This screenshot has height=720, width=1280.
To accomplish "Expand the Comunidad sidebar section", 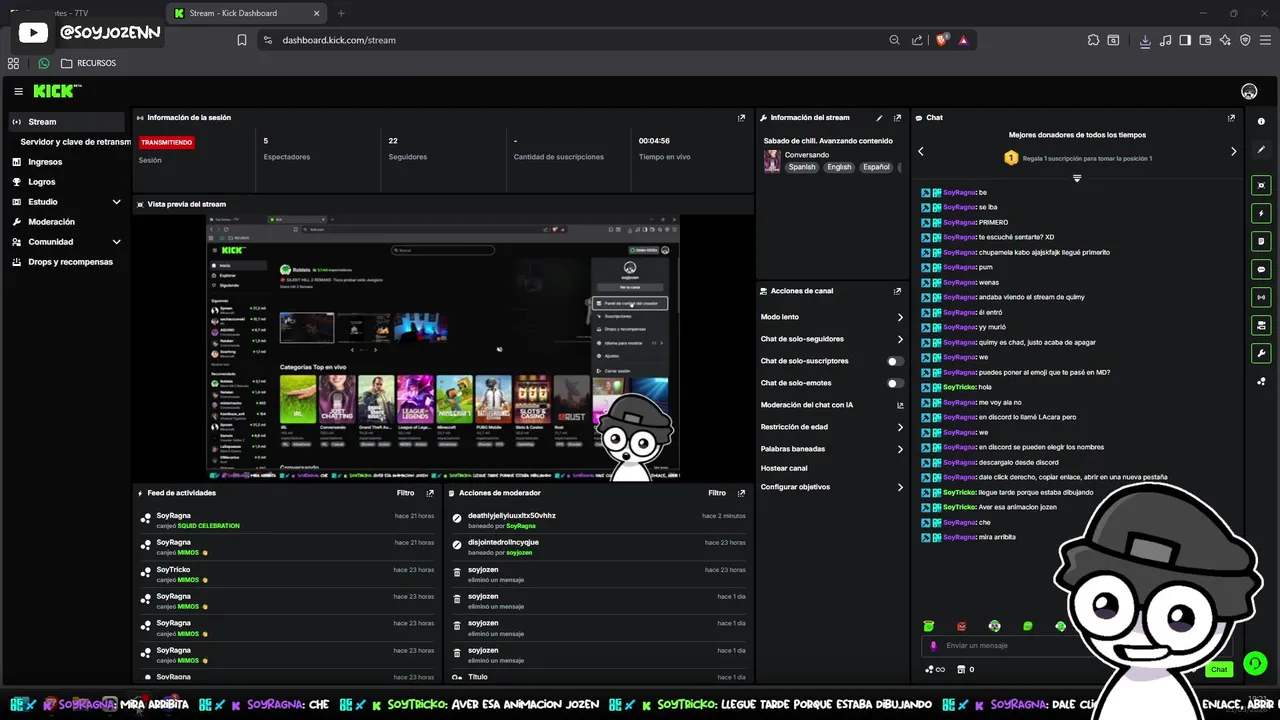I will 116,242.
